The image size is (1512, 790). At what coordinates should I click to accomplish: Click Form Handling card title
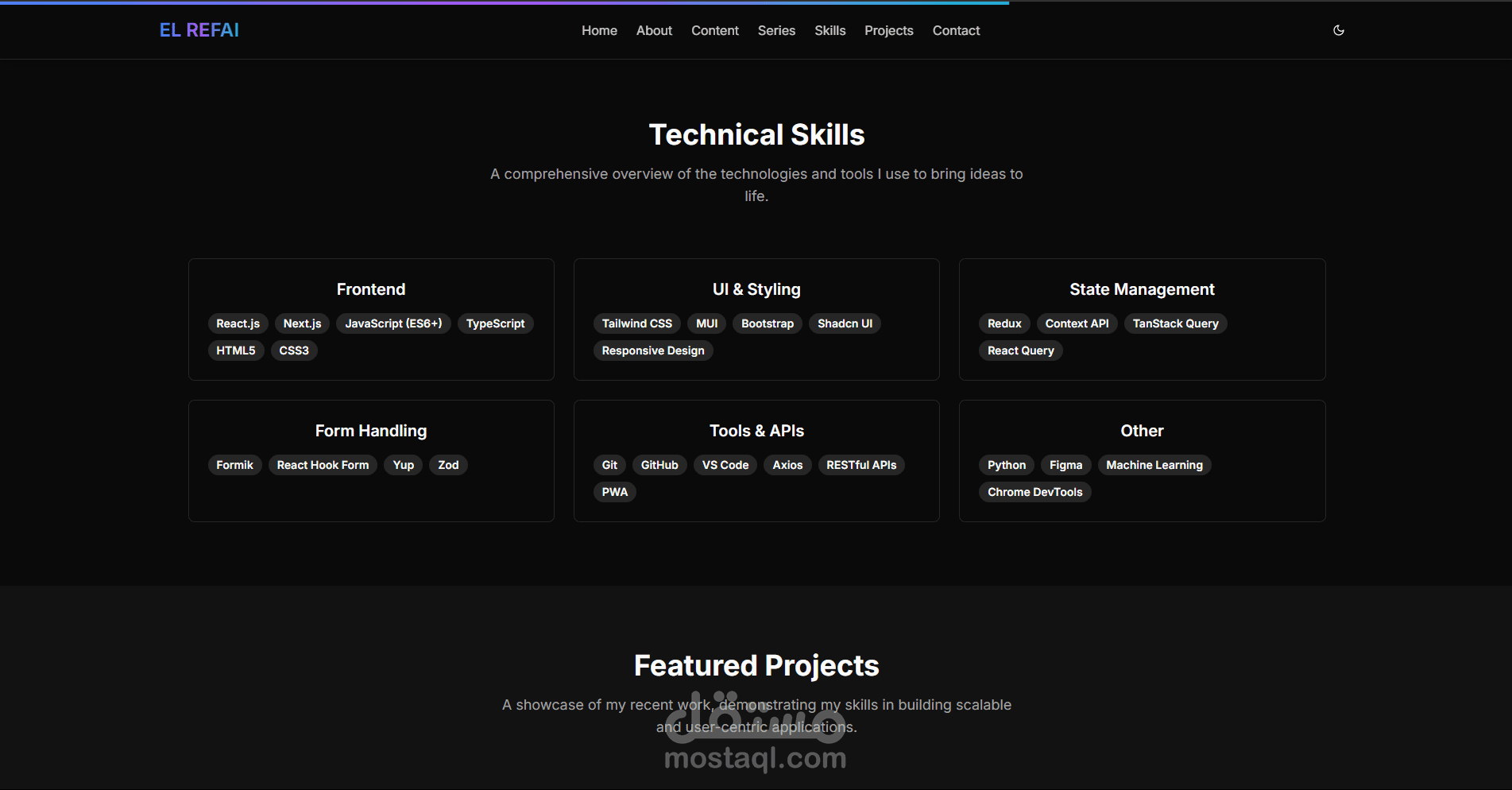point(371,431)
